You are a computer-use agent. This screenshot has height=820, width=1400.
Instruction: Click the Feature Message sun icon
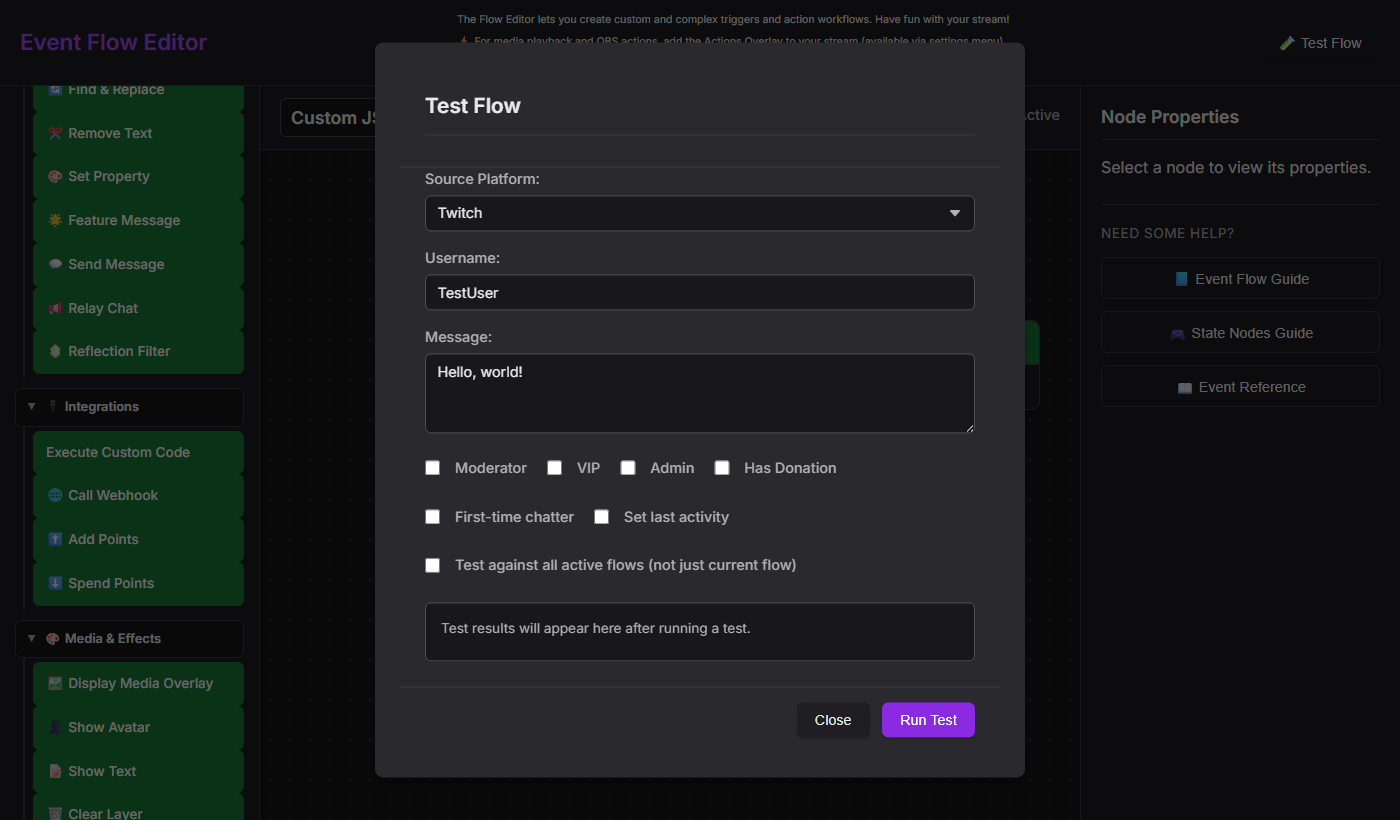click(55, 220)
